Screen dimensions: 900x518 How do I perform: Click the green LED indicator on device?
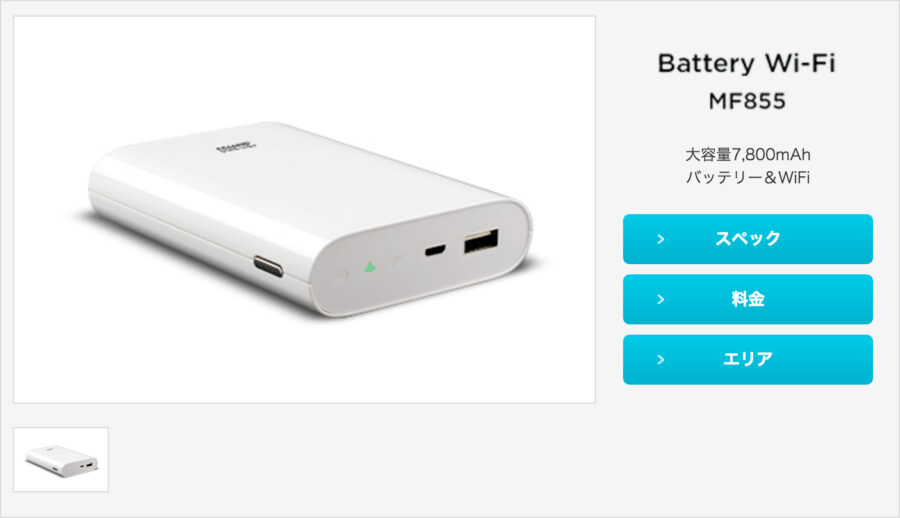[370, 267]
